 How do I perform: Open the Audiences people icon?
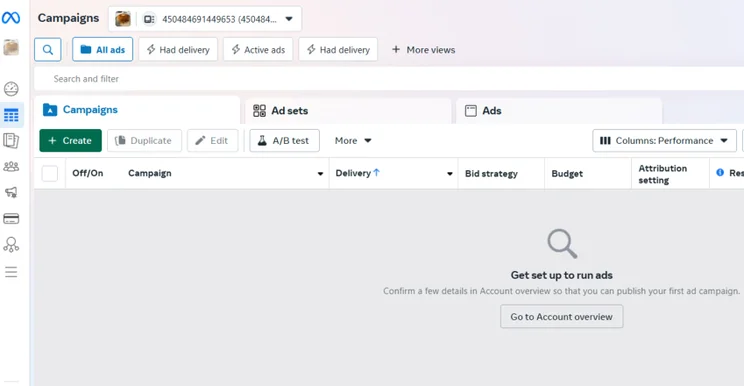(11, 166)
